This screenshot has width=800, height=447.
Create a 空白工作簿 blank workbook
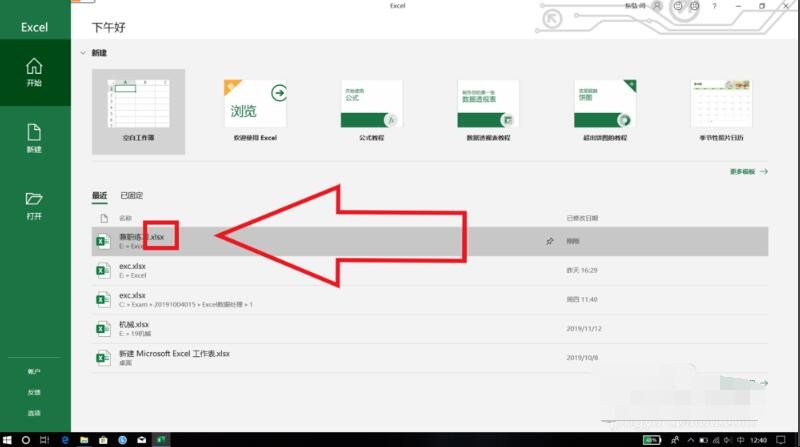pos(138,112)
